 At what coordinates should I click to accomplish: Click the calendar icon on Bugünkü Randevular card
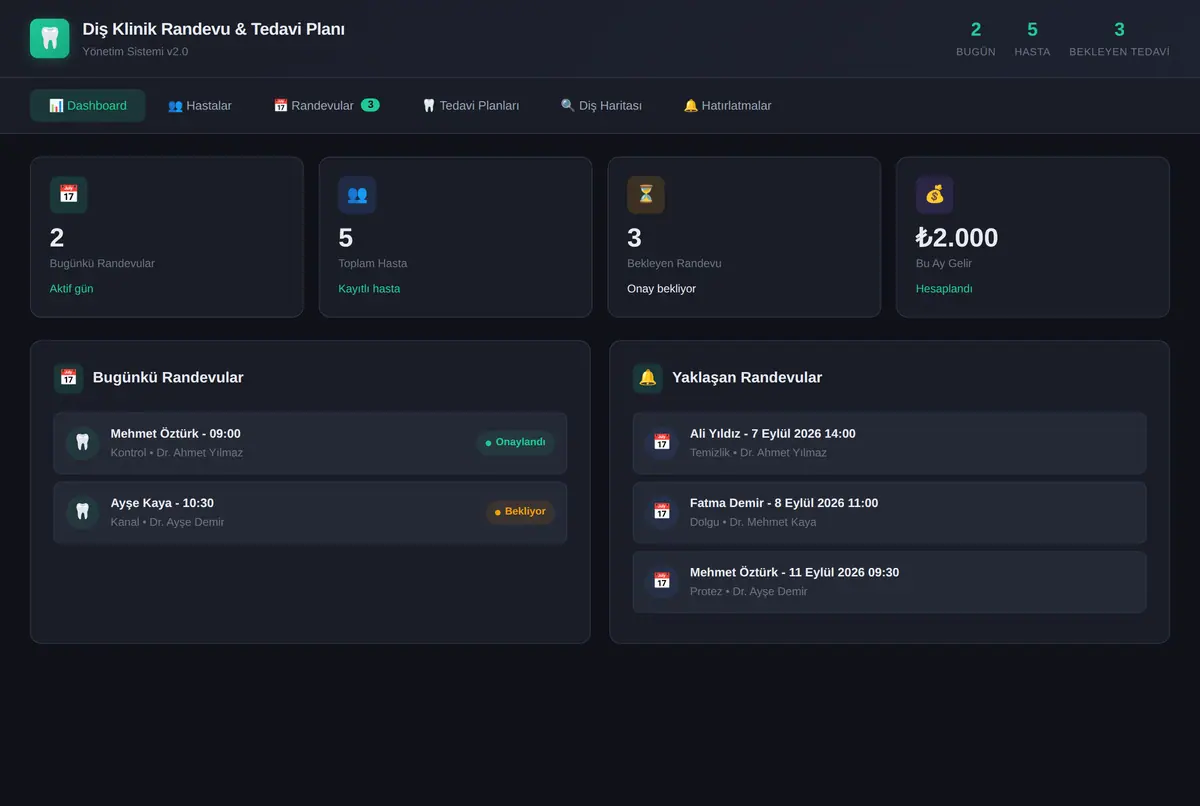(68, 194)
